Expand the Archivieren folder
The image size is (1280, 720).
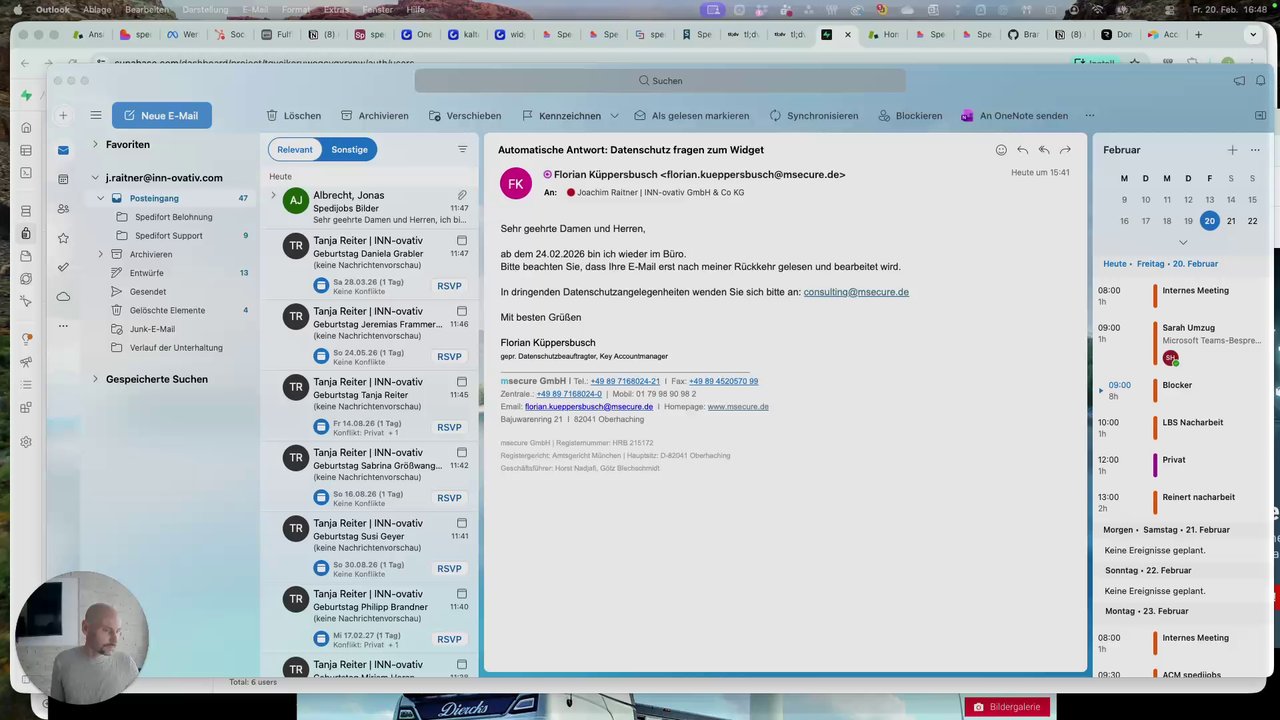[101, 254]
